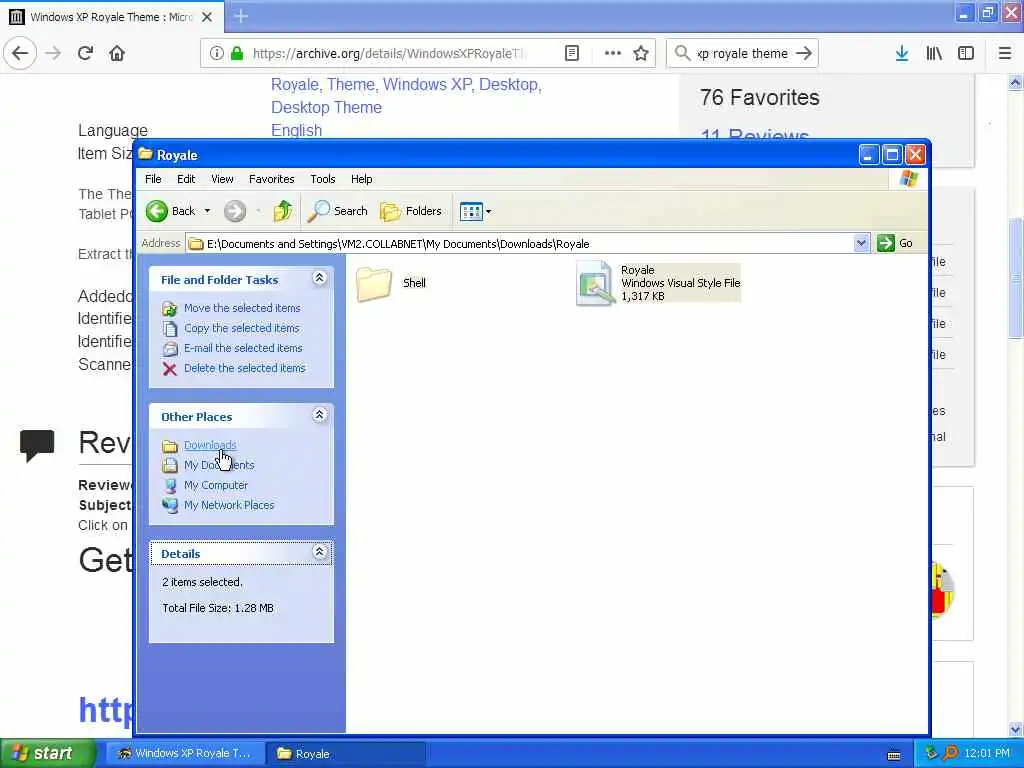Open the Tools menu
The image size is (1024, 768).
point(323,179)
